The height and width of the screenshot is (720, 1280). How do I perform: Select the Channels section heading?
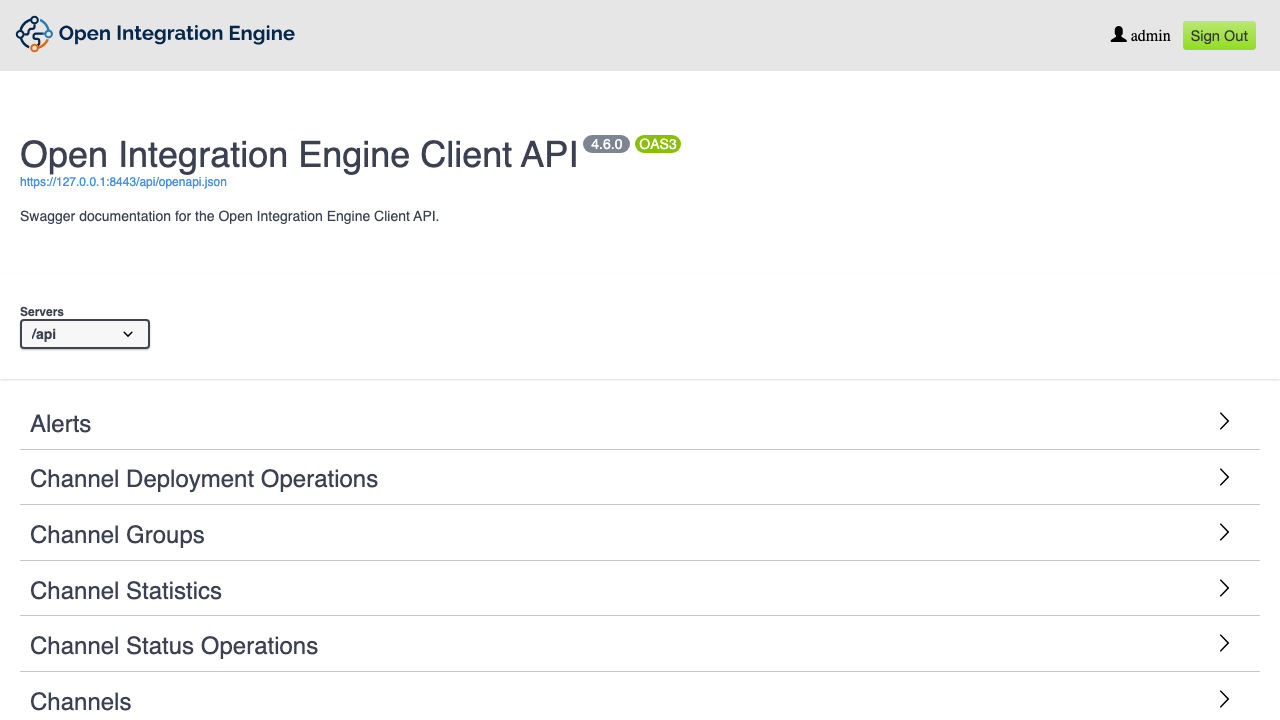point(81,702)
